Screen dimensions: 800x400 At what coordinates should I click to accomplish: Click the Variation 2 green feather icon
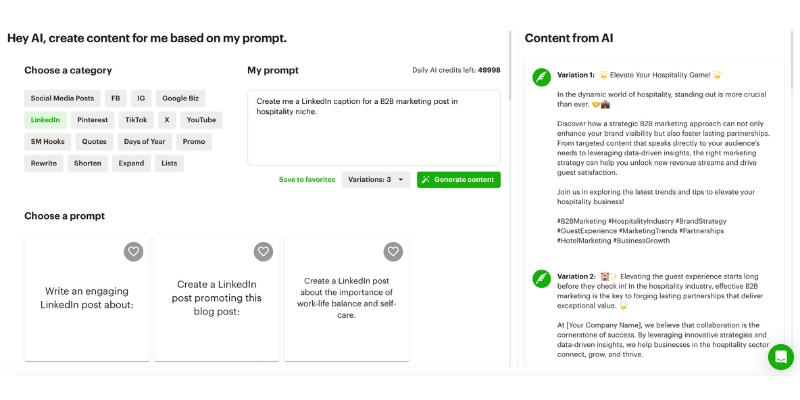point(541,276)
